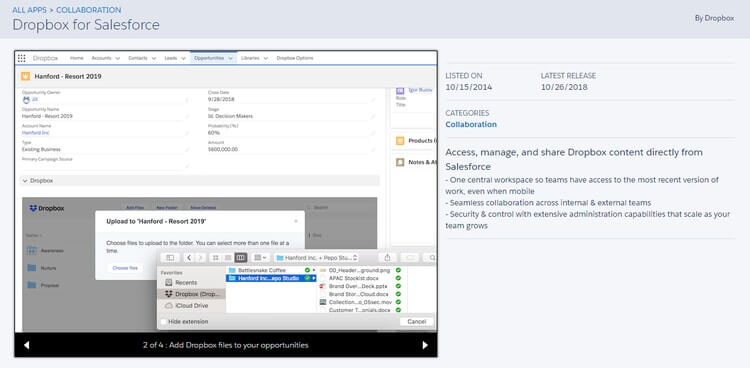
Task: Open the Nurture folder icon
Action: [x=32, y=268]
